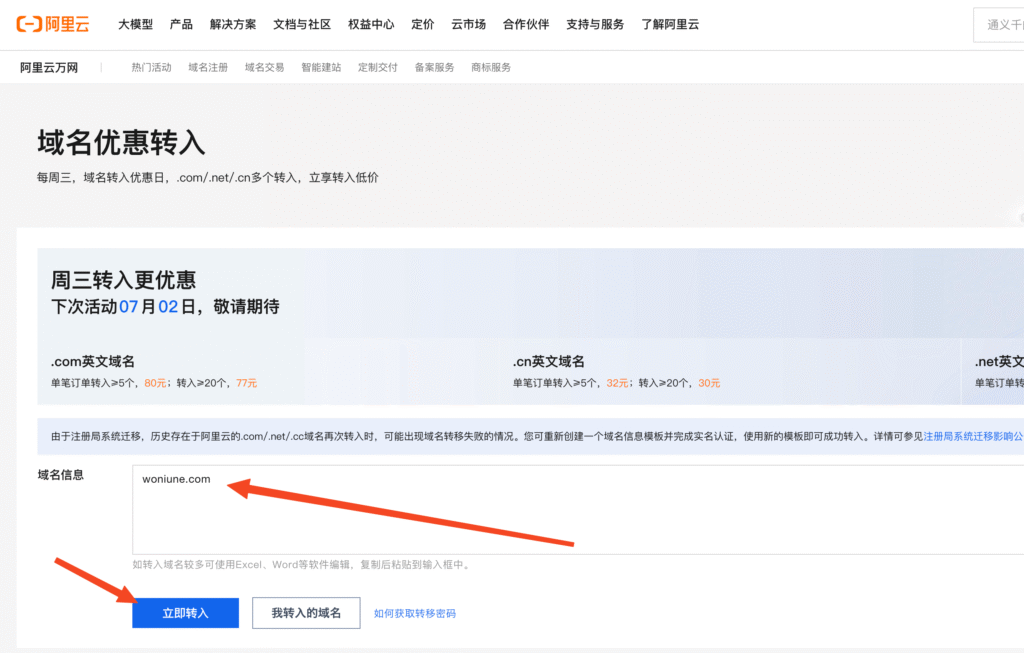
Task: Switch to the 域名交易 tab
Action: [264, 67]
